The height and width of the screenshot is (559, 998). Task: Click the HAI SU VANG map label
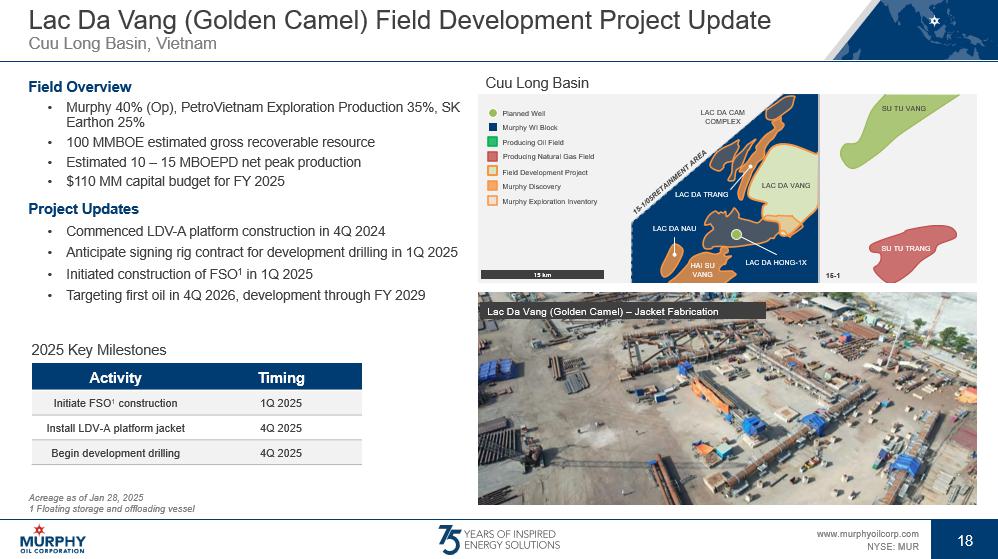coord(703,270)
